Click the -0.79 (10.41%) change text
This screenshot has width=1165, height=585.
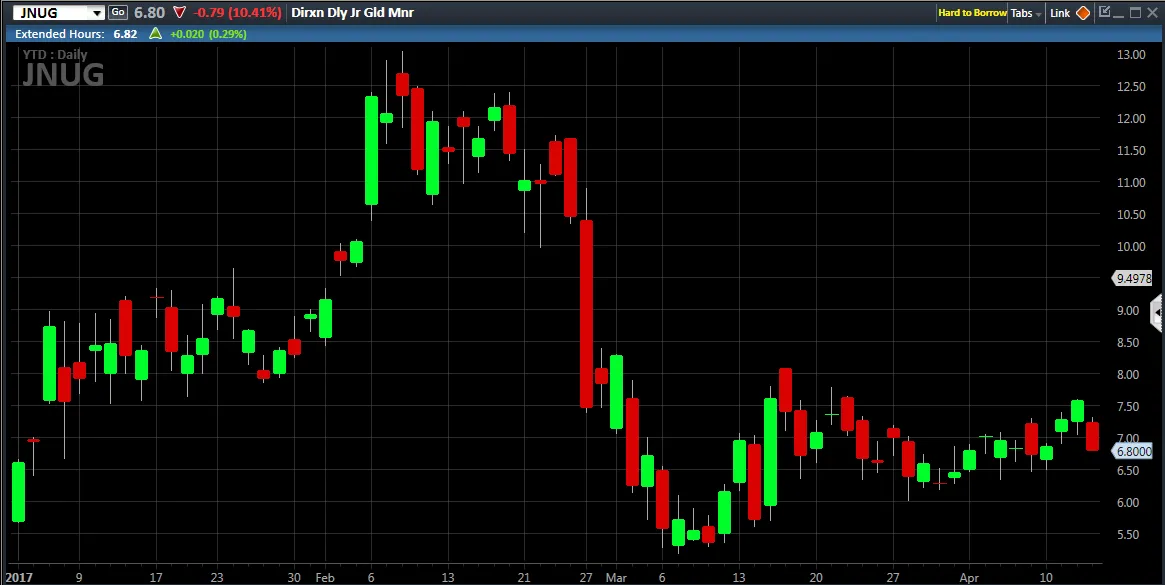(x=237, y=13)
